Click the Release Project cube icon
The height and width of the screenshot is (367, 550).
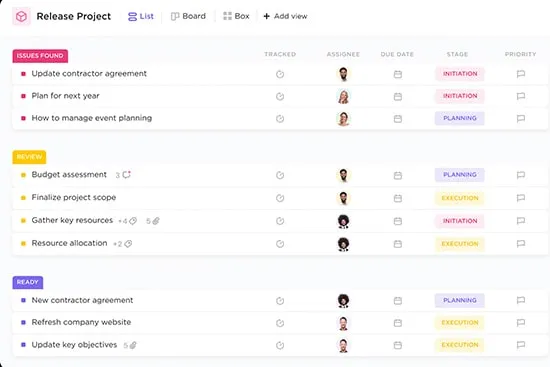[x=21, y=16]
